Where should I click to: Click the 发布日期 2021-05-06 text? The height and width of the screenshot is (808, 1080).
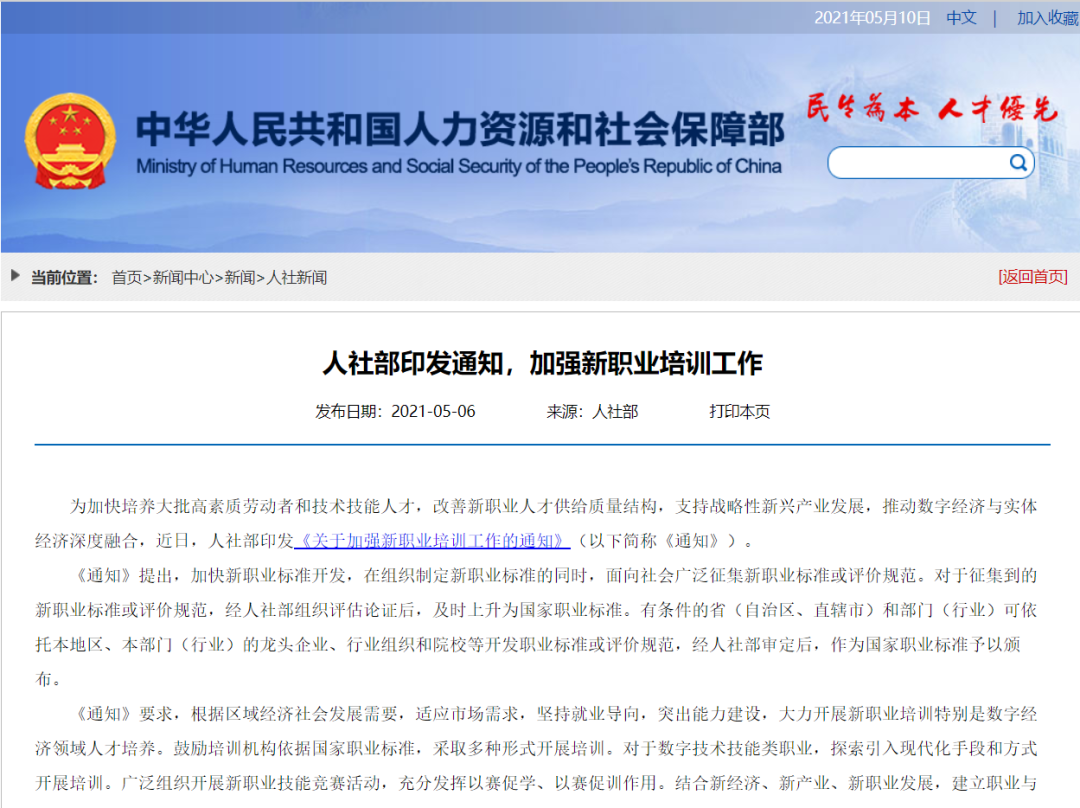click(395, 411)
